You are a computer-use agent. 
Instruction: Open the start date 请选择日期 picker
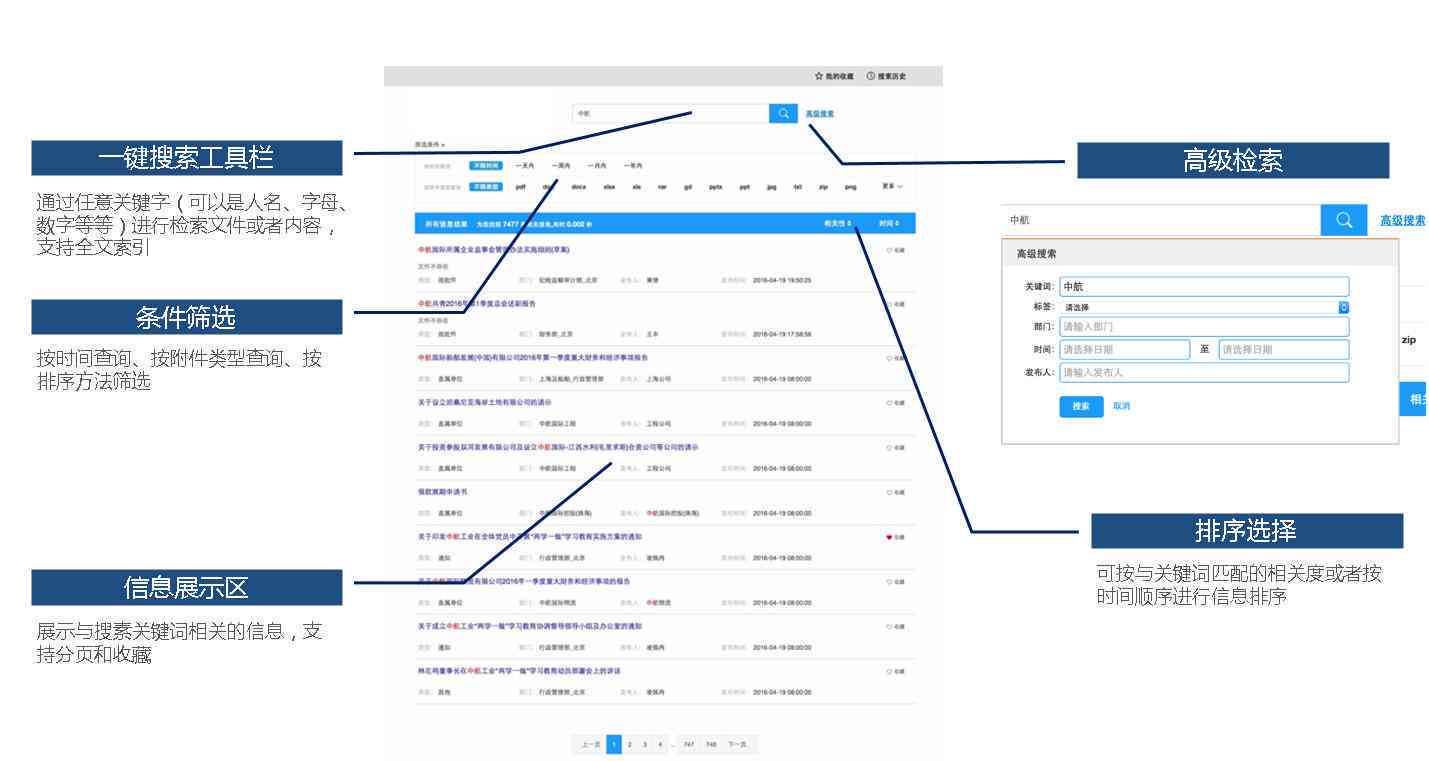coord(1125,350)
